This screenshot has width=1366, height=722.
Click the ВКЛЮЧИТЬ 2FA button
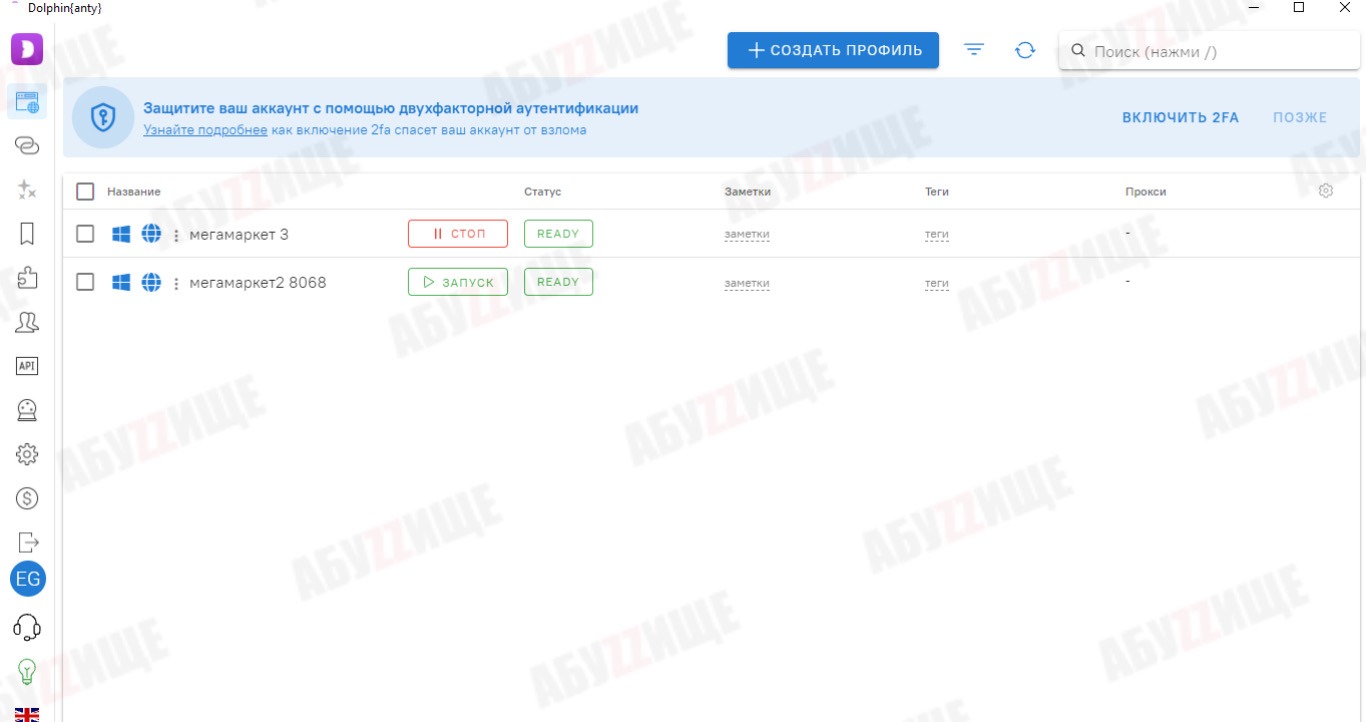coord(1180,118)
